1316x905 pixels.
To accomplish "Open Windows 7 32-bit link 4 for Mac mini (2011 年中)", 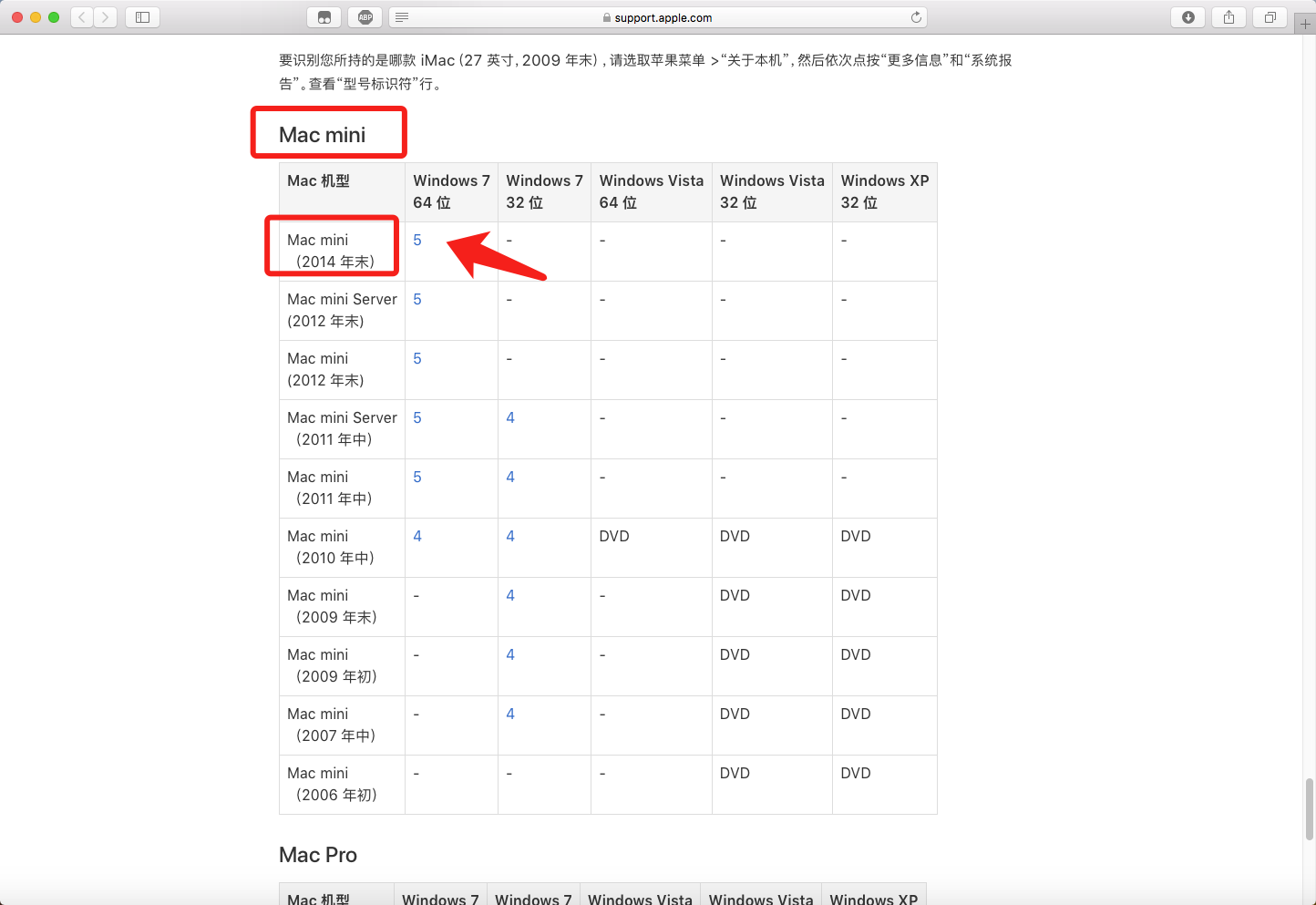I will coord(510,477).
